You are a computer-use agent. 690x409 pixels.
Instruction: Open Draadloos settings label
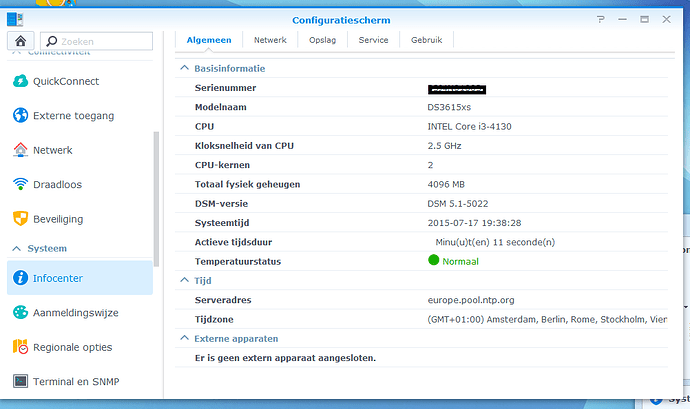click(58, 184)
